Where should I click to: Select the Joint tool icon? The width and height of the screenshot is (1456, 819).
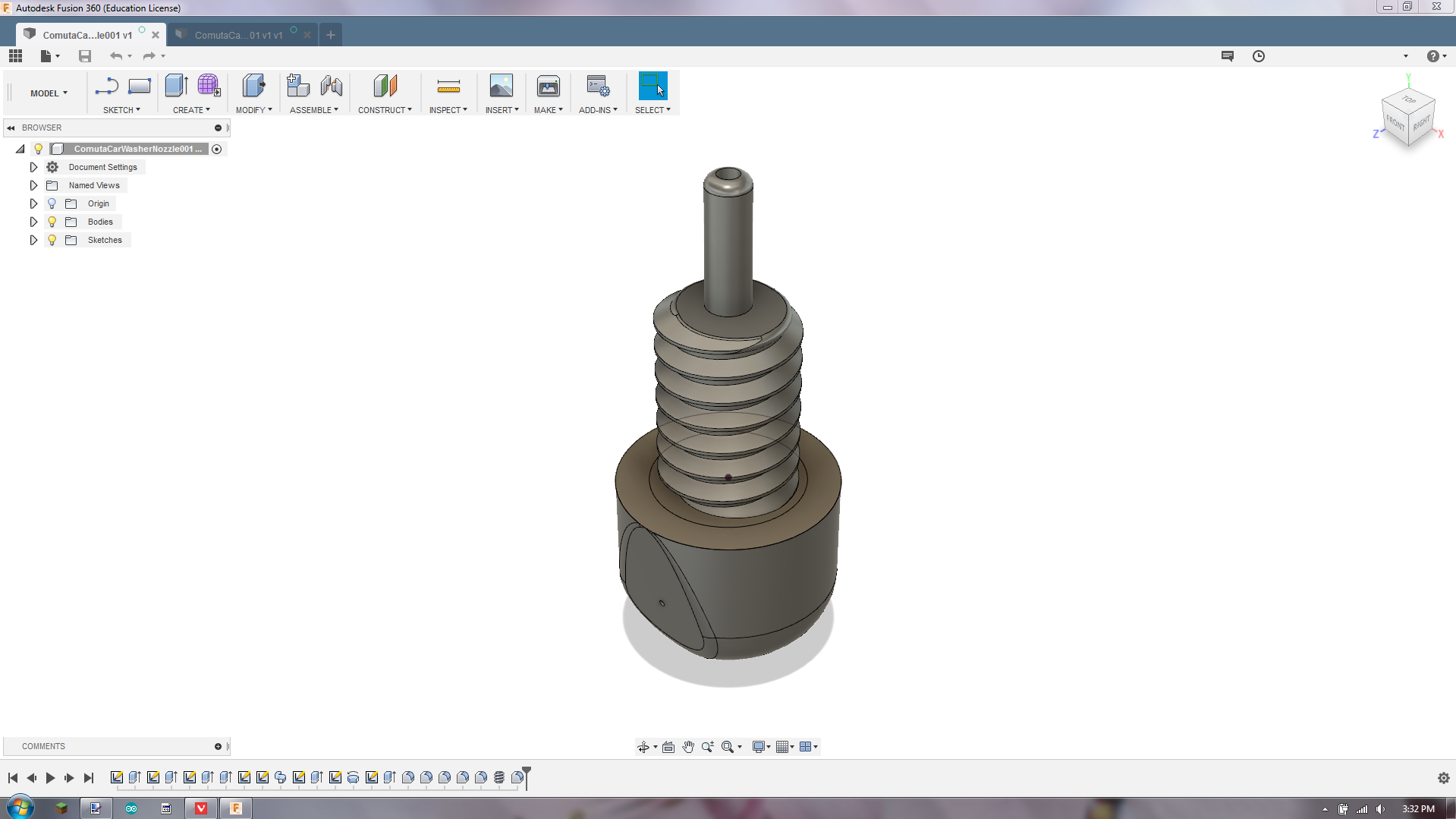pyautogui.click(x=331, y=86)
